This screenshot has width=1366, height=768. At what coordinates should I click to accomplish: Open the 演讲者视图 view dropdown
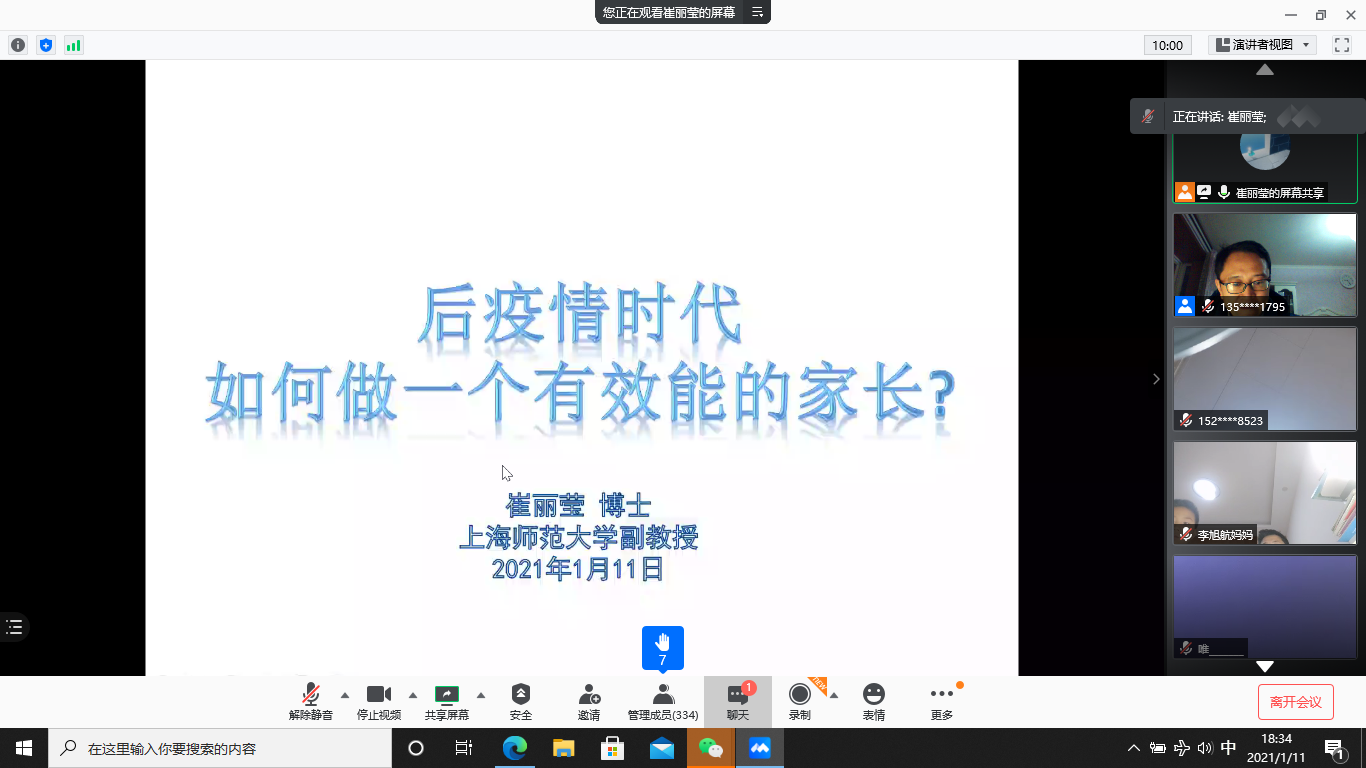point(1263,45)
